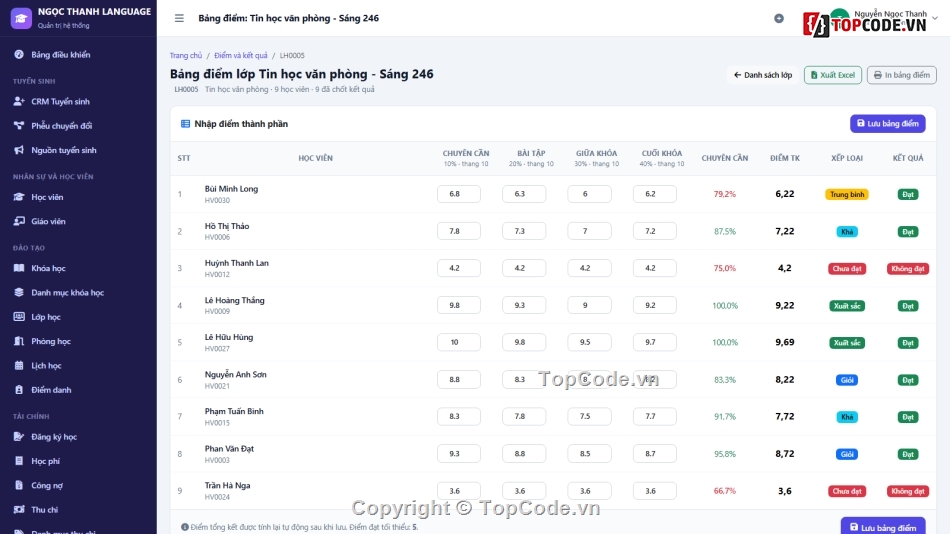Viewport: 950px width, 534px height.
Task: Click the Danh mục khóa học layers icon
Action: [x=19, y=292]
